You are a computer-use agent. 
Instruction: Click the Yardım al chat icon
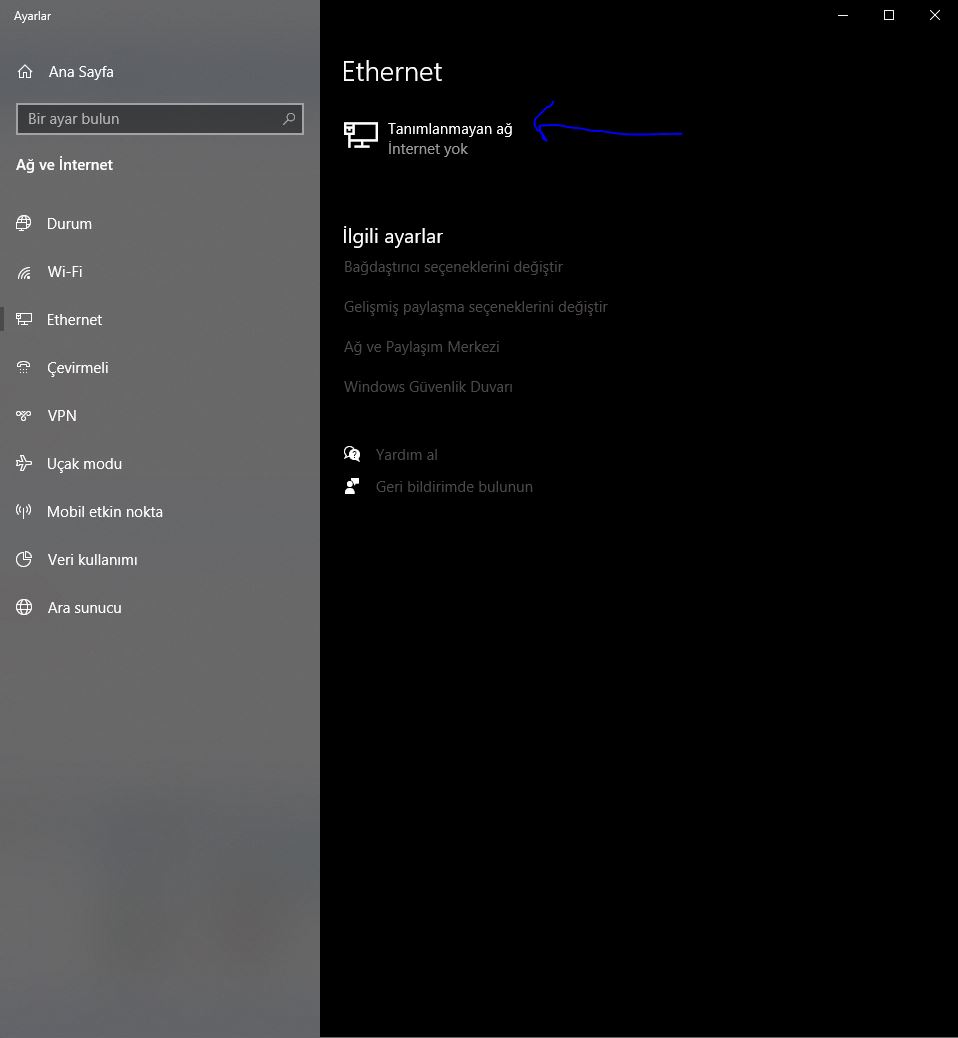pyautogui.click(x=352, y=454)
